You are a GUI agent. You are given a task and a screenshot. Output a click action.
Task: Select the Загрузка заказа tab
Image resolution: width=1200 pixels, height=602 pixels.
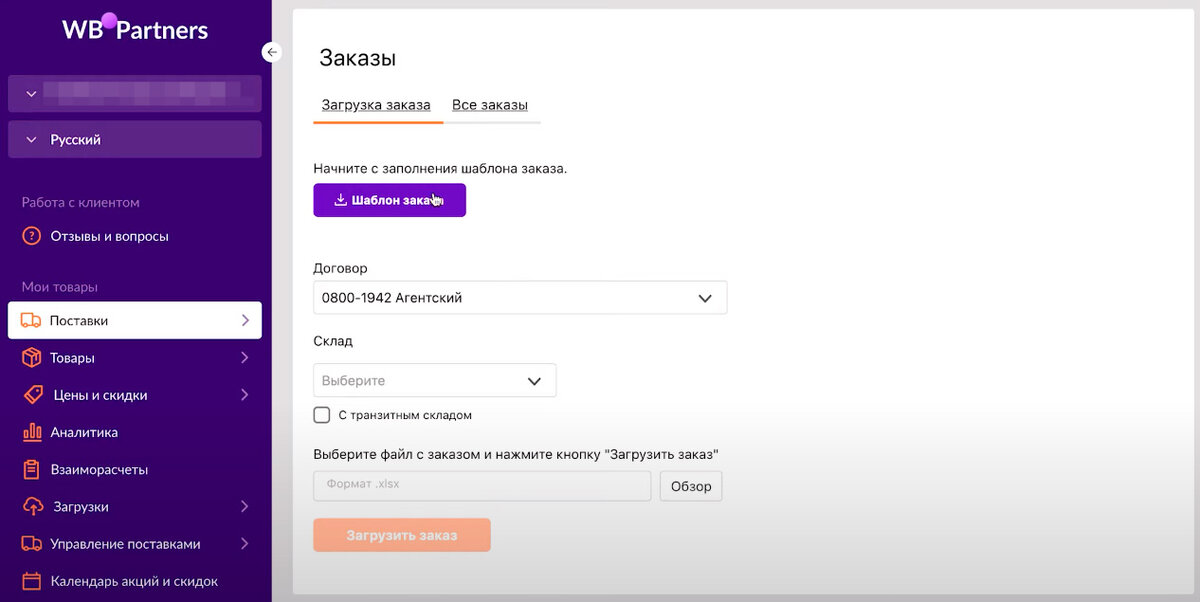pyautogui.click(x=376, y=105)
